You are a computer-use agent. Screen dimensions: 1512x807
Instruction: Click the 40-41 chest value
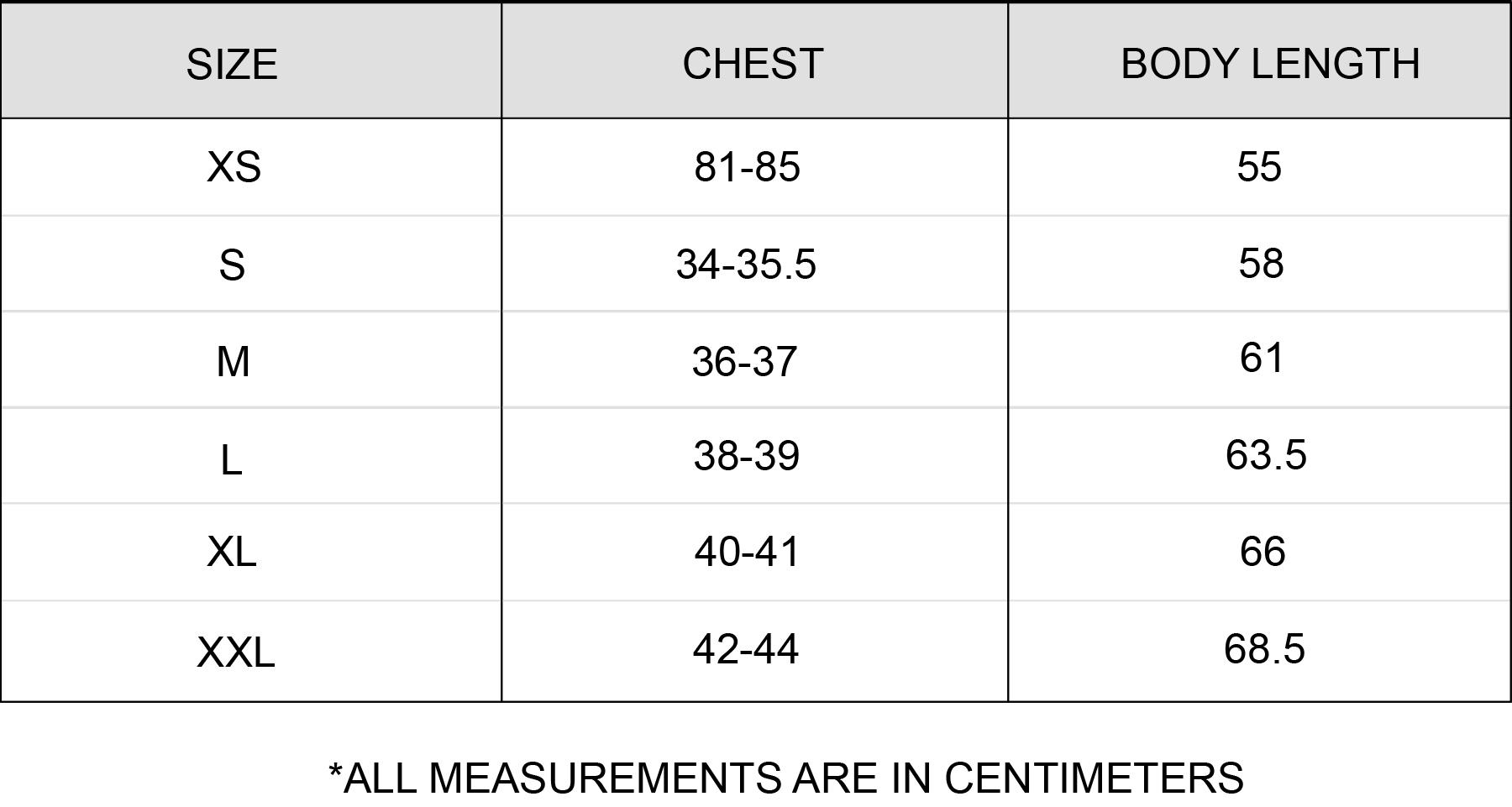click(747, 552)
